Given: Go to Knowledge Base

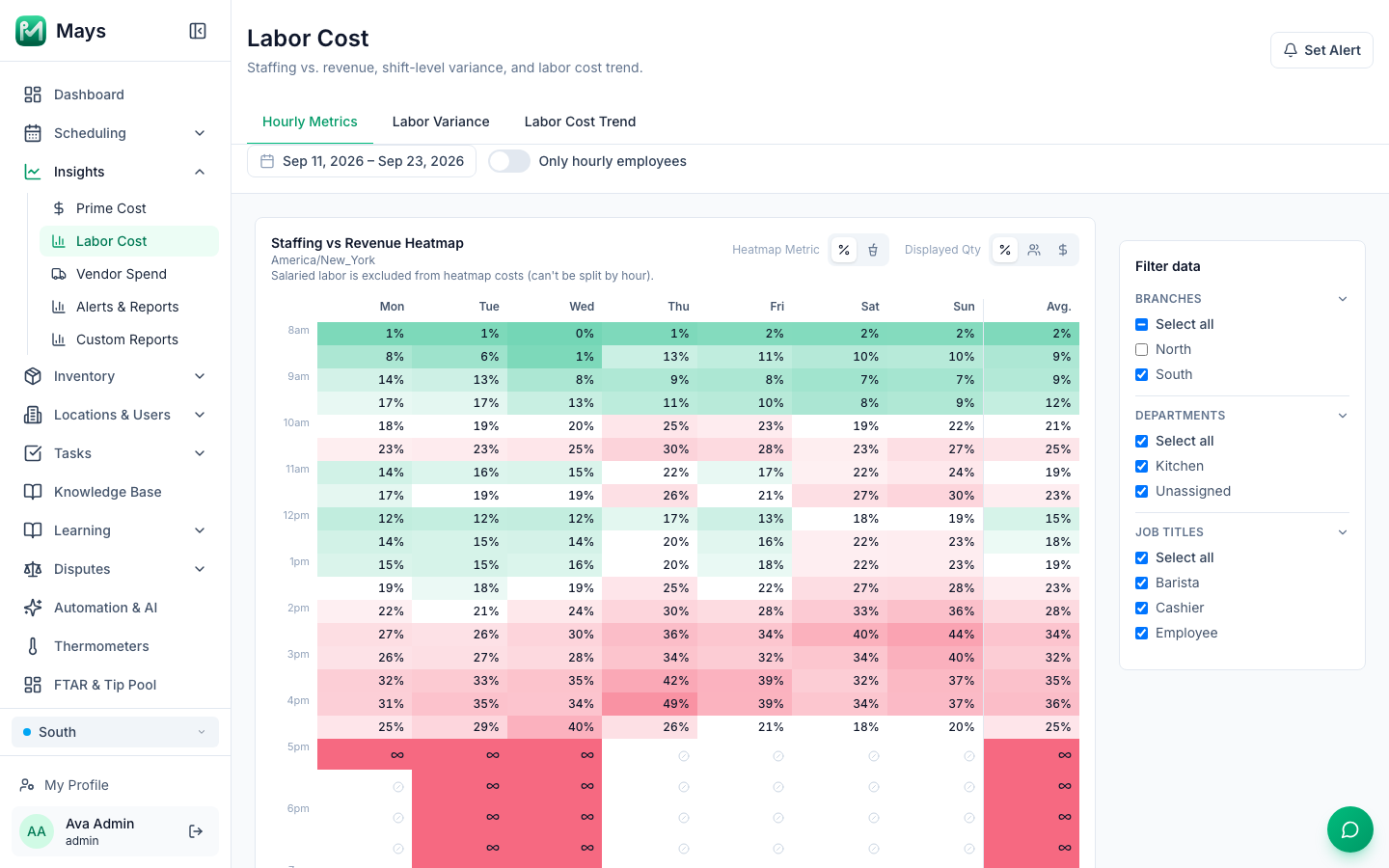Looking at the screenshot, I should point(115,492).
